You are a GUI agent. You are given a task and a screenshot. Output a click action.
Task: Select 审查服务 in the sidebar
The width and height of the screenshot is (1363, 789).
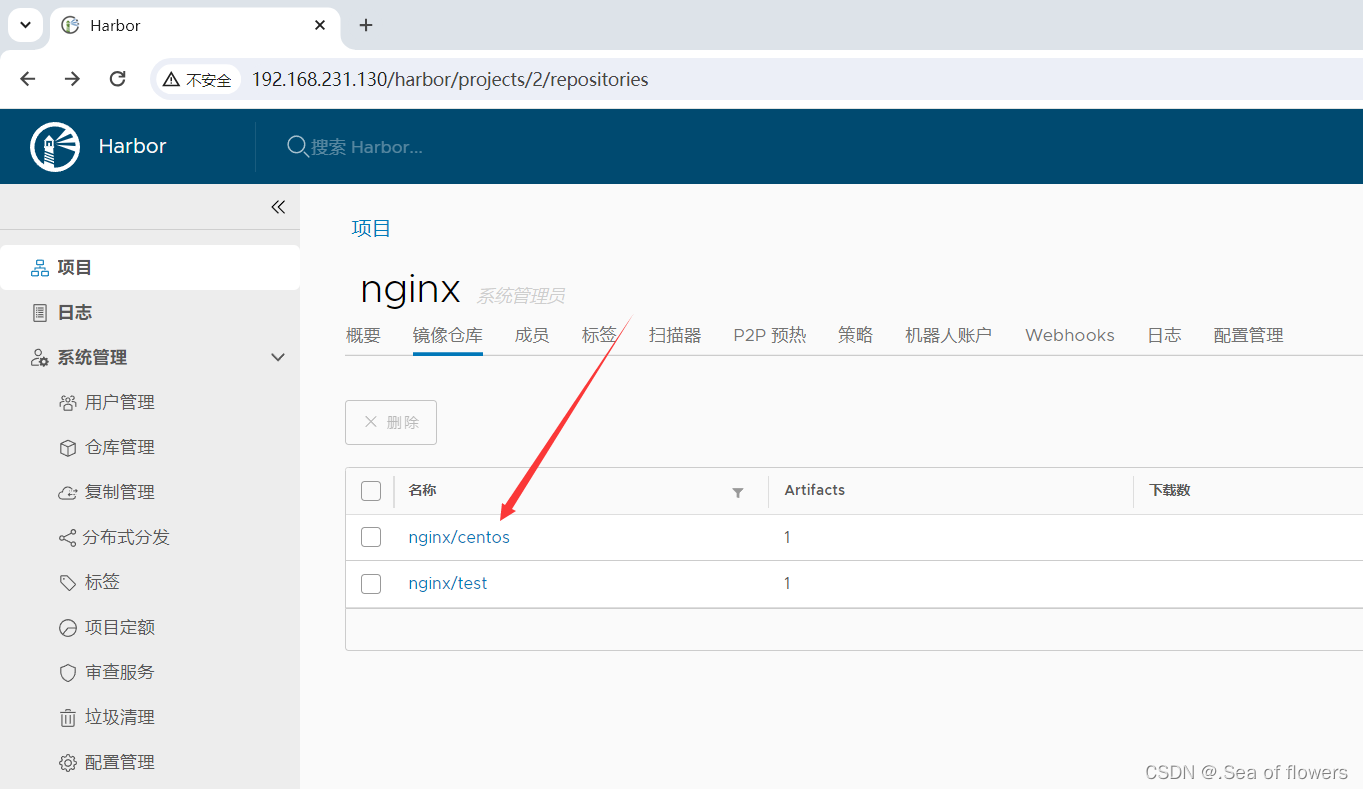(120, 673)
